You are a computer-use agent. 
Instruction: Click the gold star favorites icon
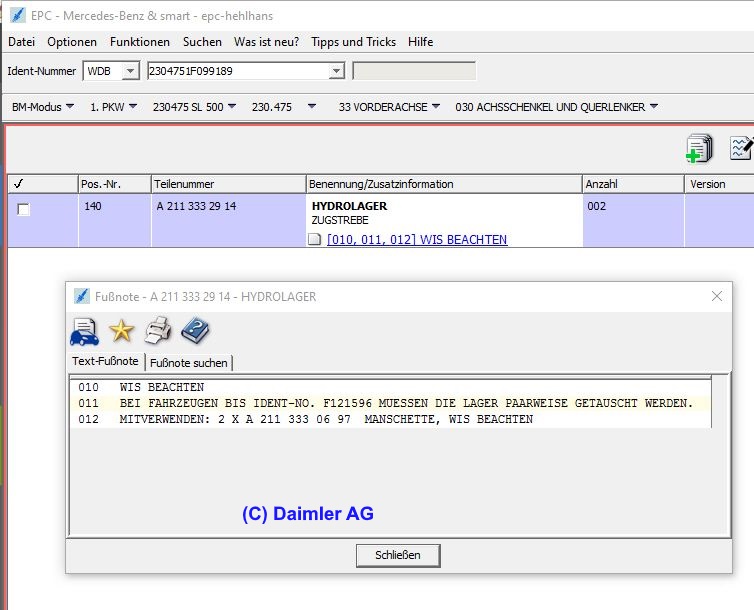point(121,331)
